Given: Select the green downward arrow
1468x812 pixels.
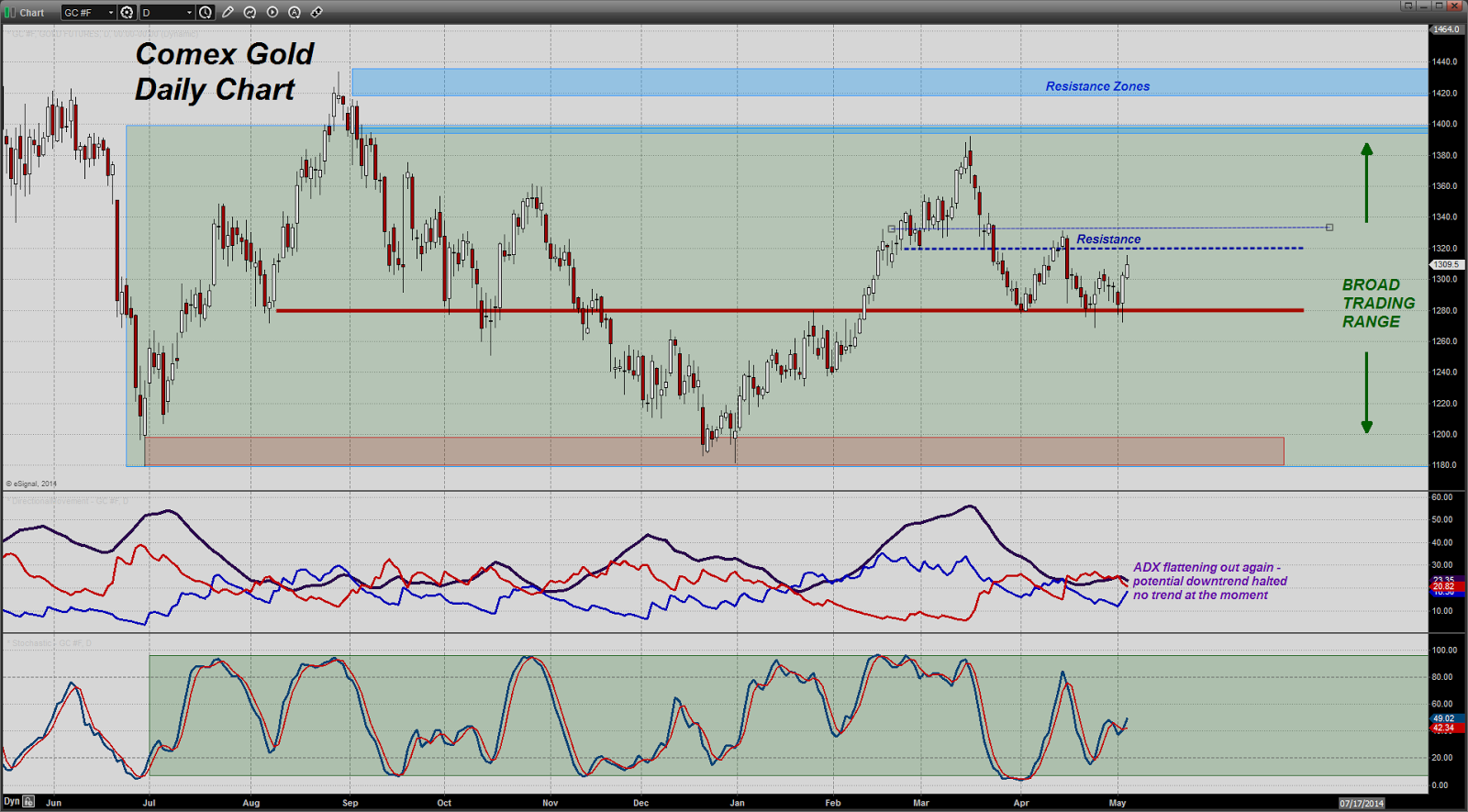Looking at the screenshot, I should pyautogui.click(x=1366, y=393).
